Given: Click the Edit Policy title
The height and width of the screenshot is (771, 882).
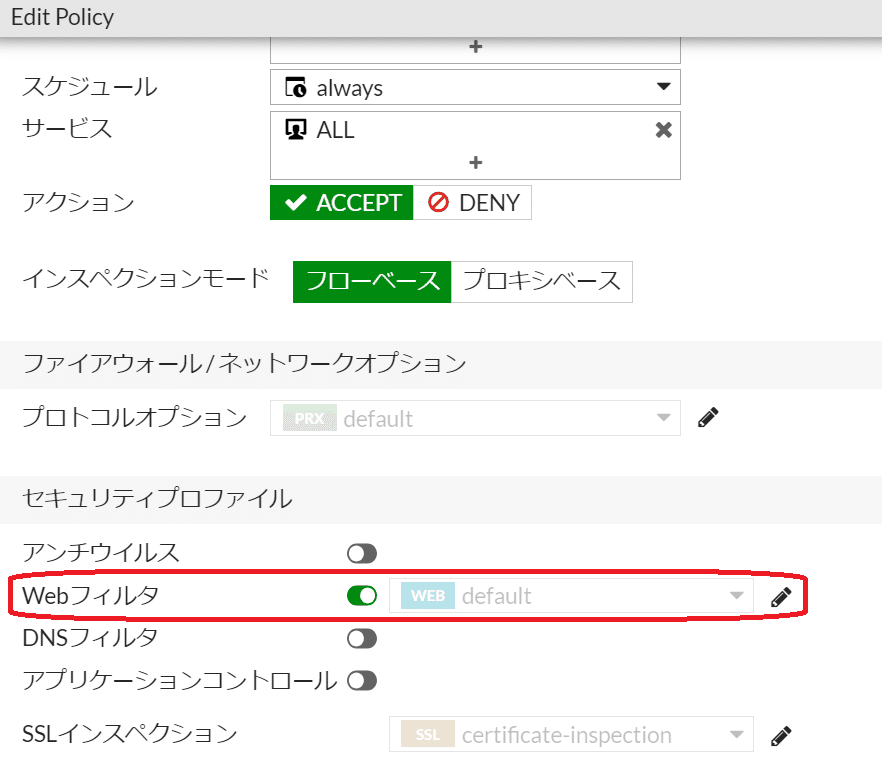Looking at the screenshot, I should [62, 17].
